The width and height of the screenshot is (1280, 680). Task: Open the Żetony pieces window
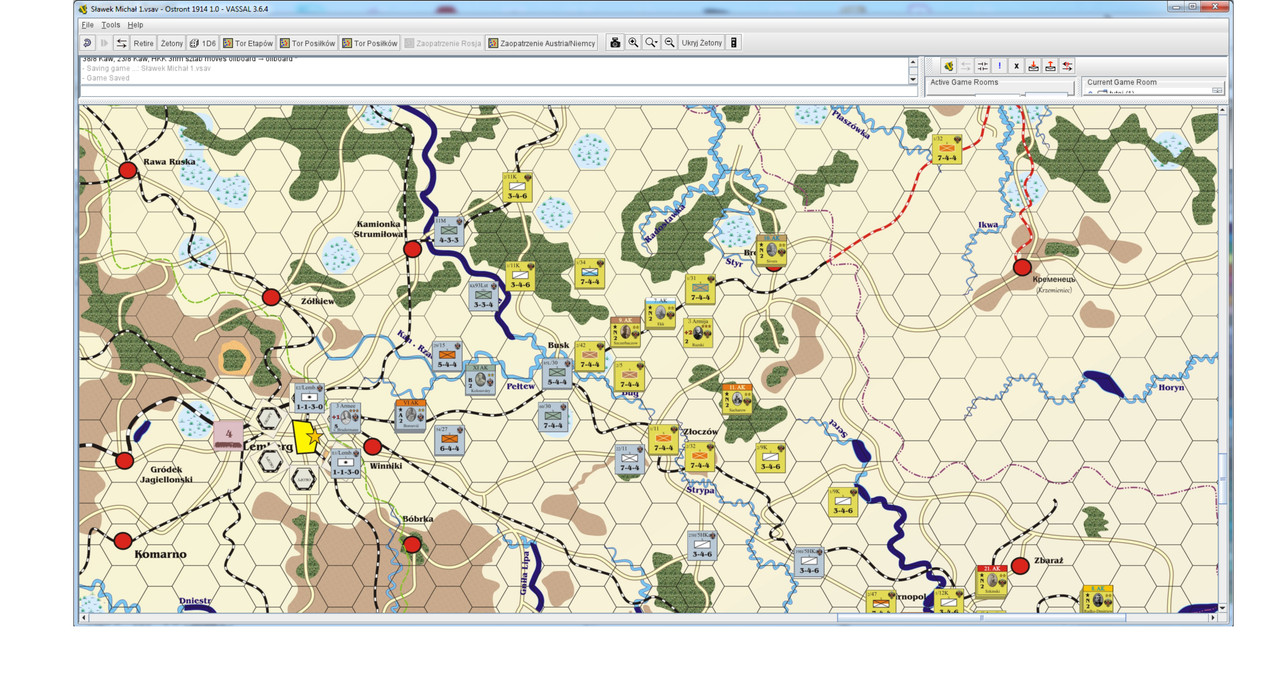coord(172,43)
